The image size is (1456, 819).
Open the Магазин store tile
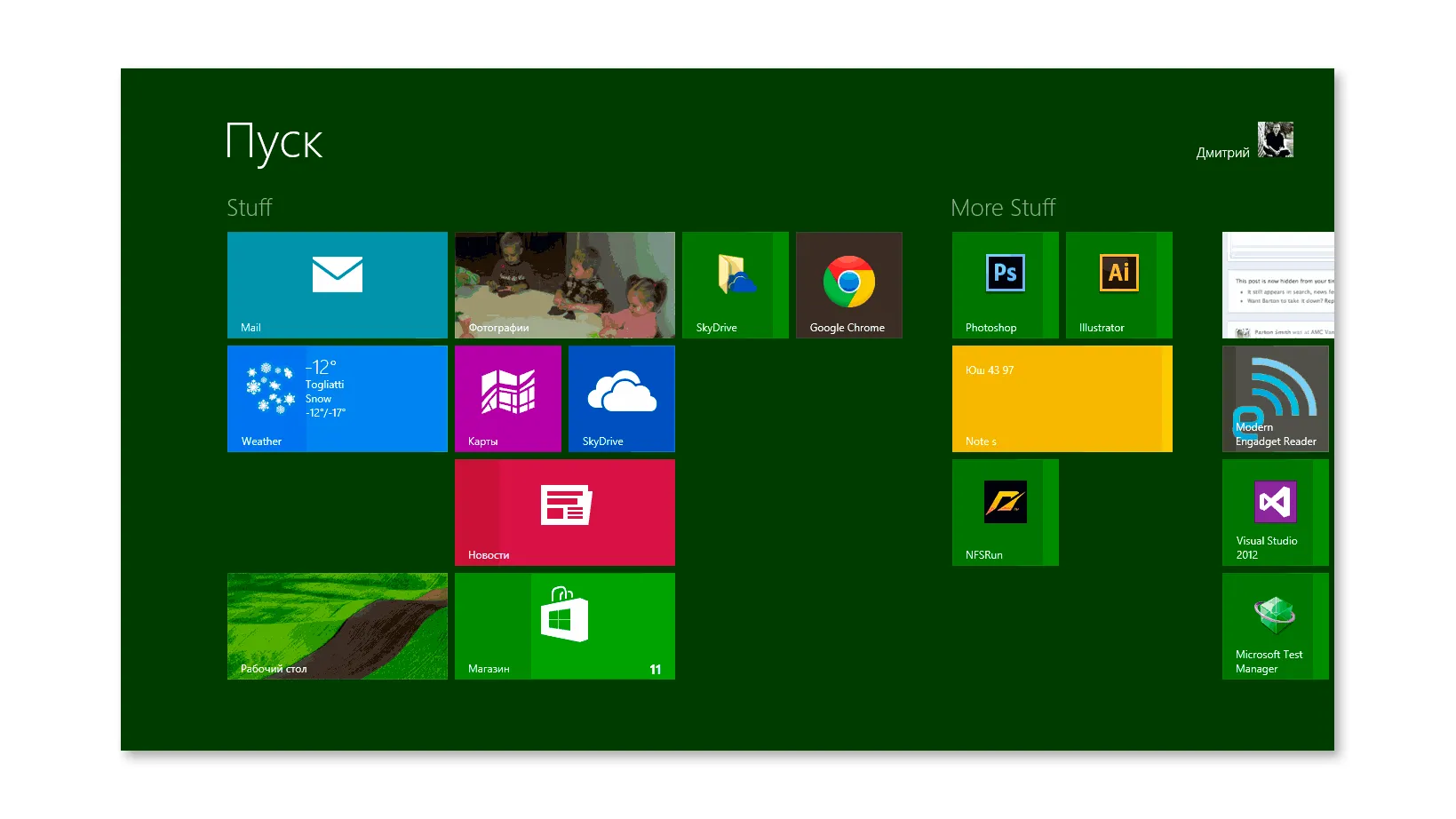pyautogui.click(x=564, y=625)
